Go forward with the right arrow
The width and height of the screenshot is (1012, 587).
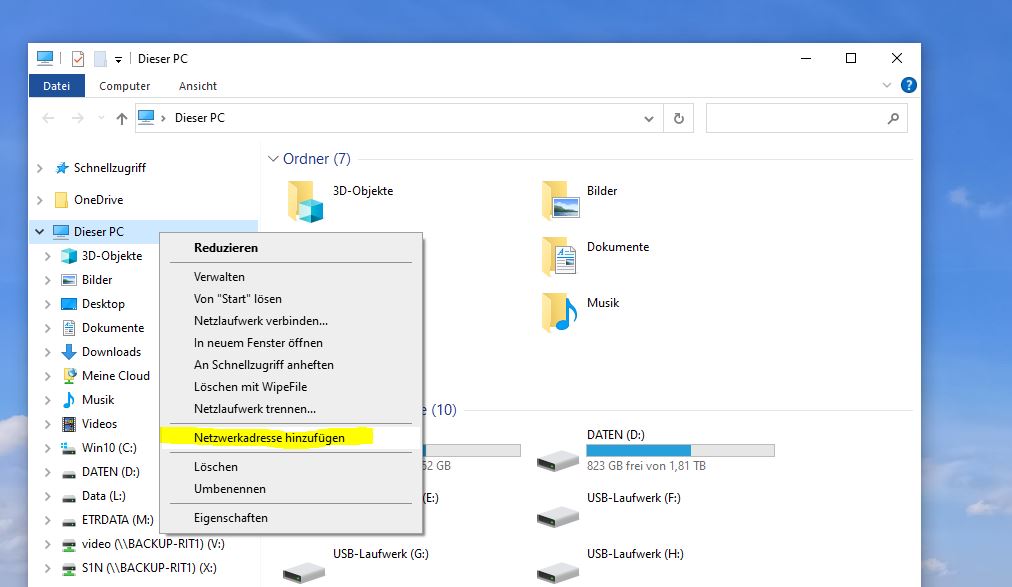77,118
